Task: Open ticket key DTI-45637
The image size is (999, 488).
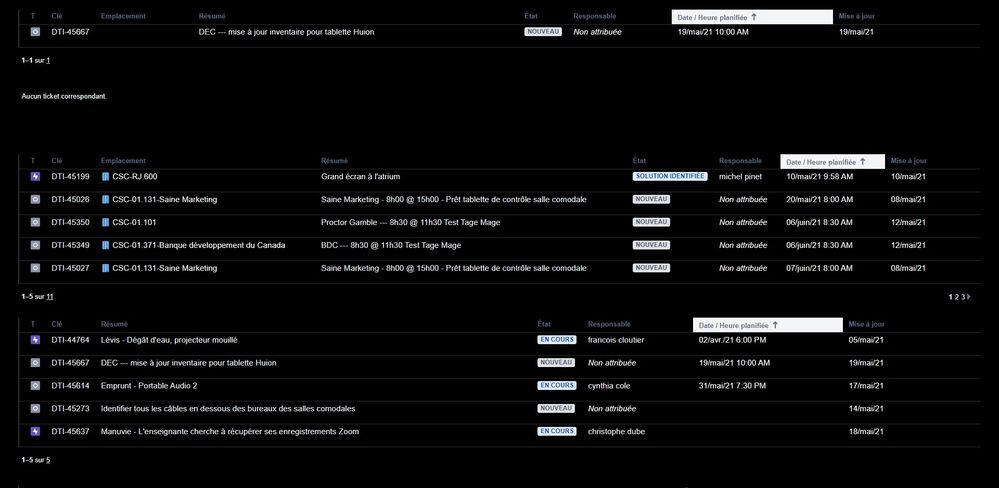Action: coord(70,432)
